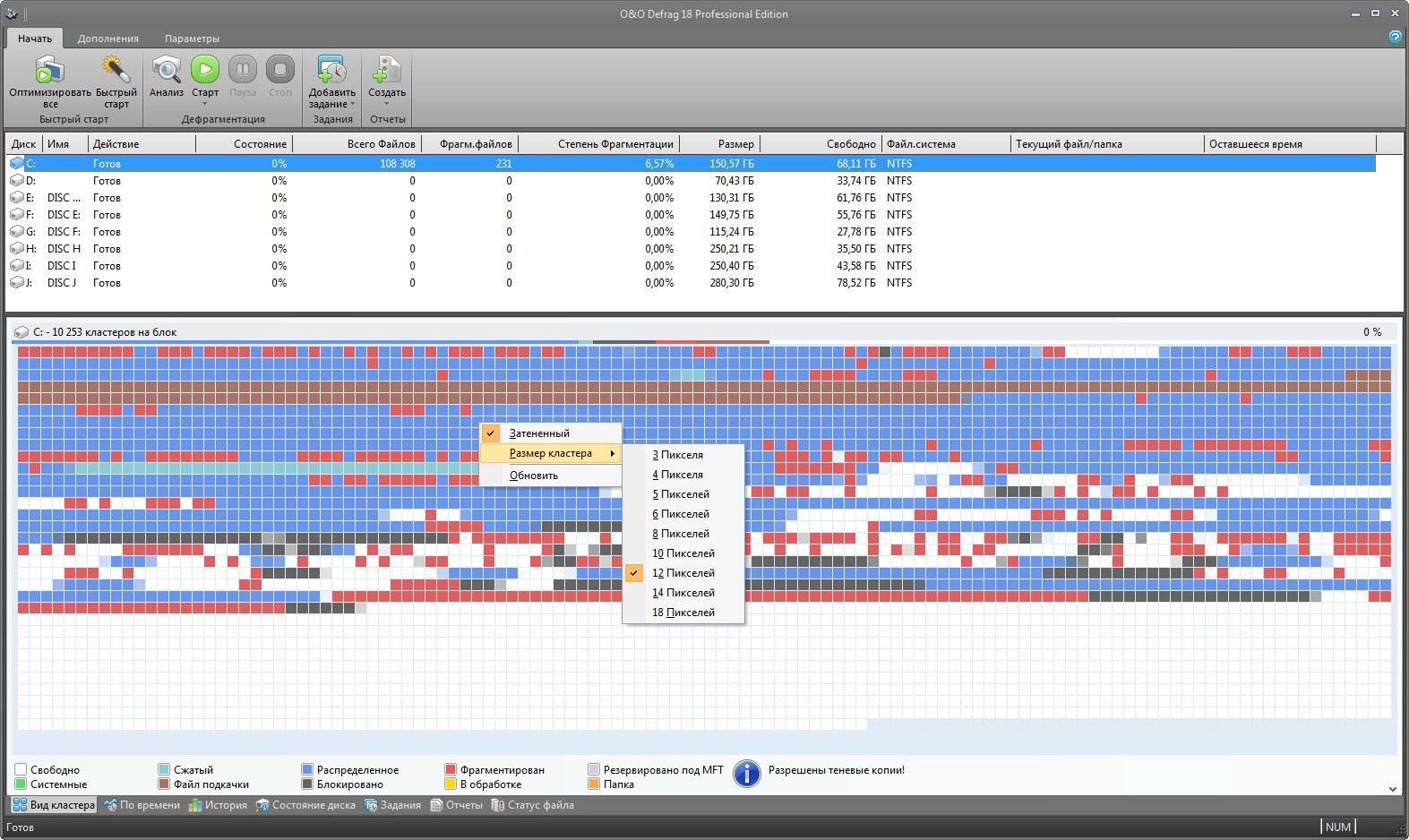The image size is (1409, 840).
Task: Open help via question mark icon
Action: [x=1396, y=37]
